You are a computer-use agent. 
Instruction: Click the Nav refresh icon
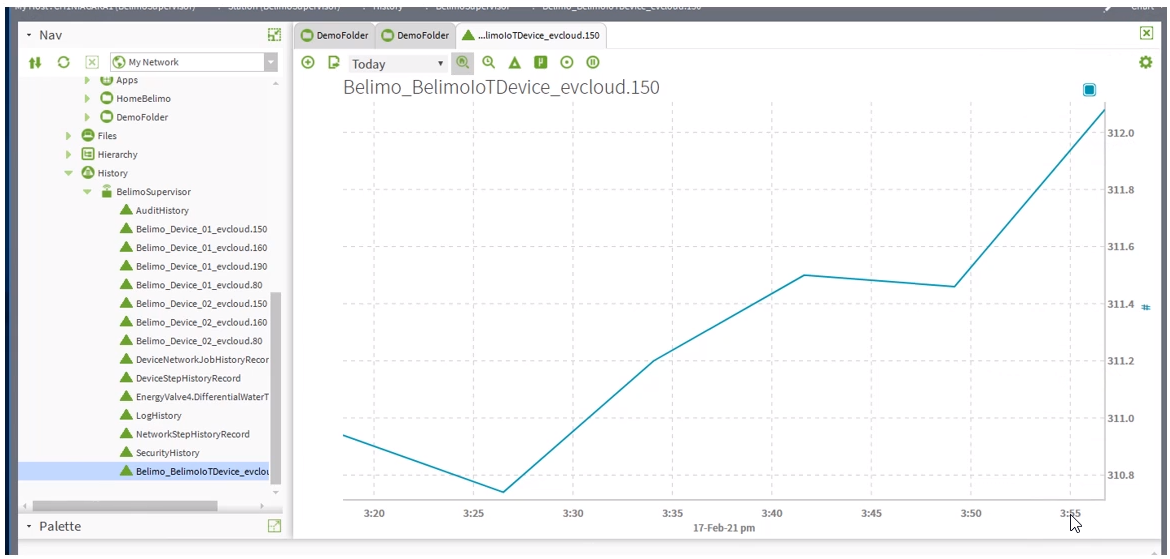[x=63, y=62]
